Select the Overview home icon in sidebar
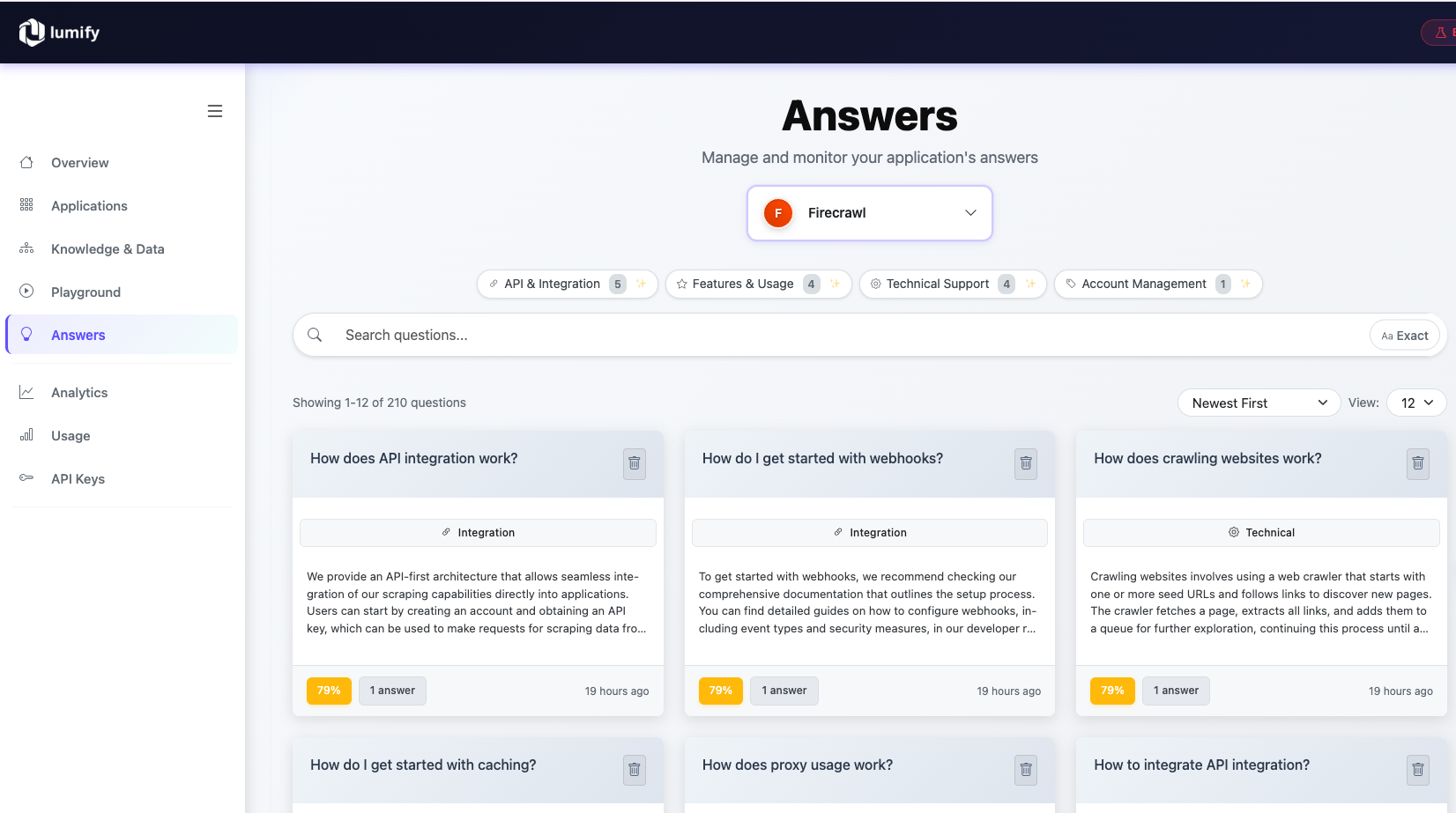The height and width of the screenshot is (813, 1456). coord(26,162)
